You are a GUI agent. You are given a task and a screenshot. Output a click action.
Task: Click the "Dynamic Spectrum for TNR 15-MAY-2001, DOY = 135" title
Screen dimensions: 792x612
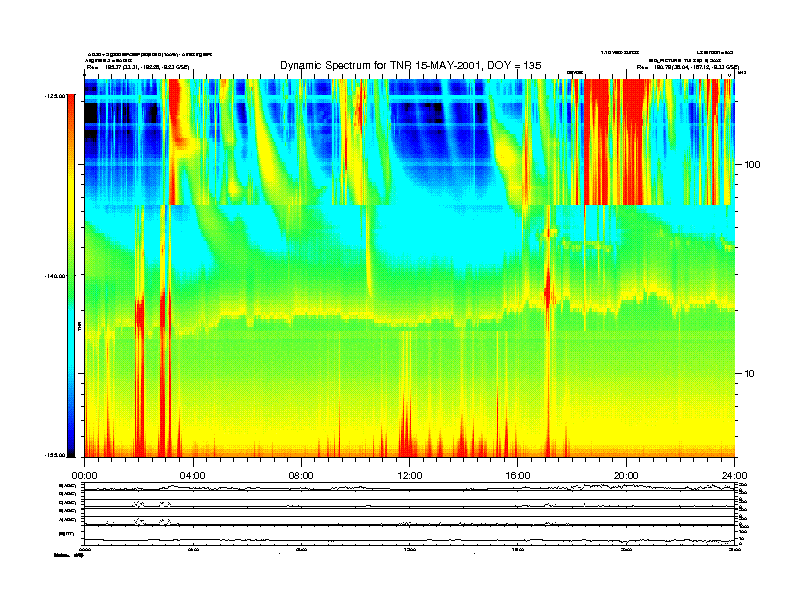click(x=410, y=65)
